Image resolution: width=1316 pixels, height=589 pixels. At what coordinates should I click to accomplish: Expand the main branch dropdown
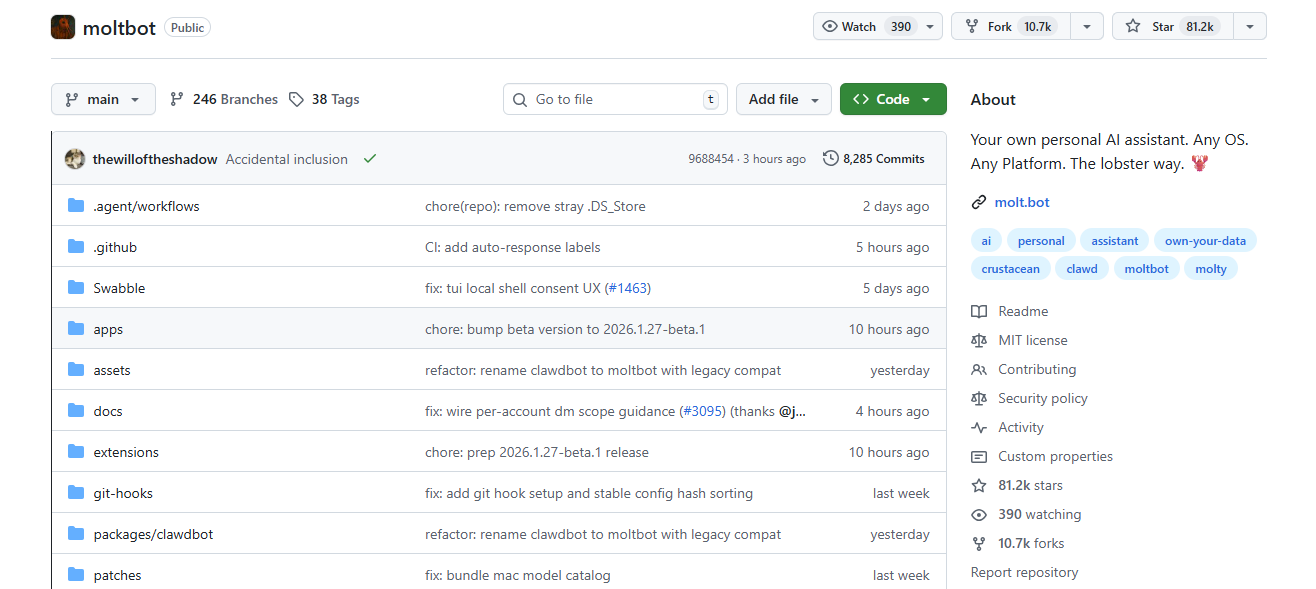103,99
